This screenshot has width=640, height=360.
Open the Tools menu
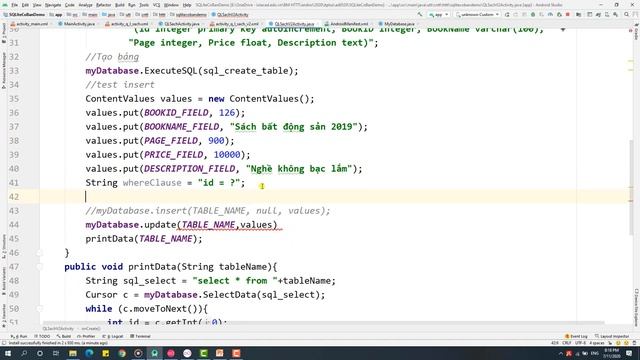(x=144, y=5)
